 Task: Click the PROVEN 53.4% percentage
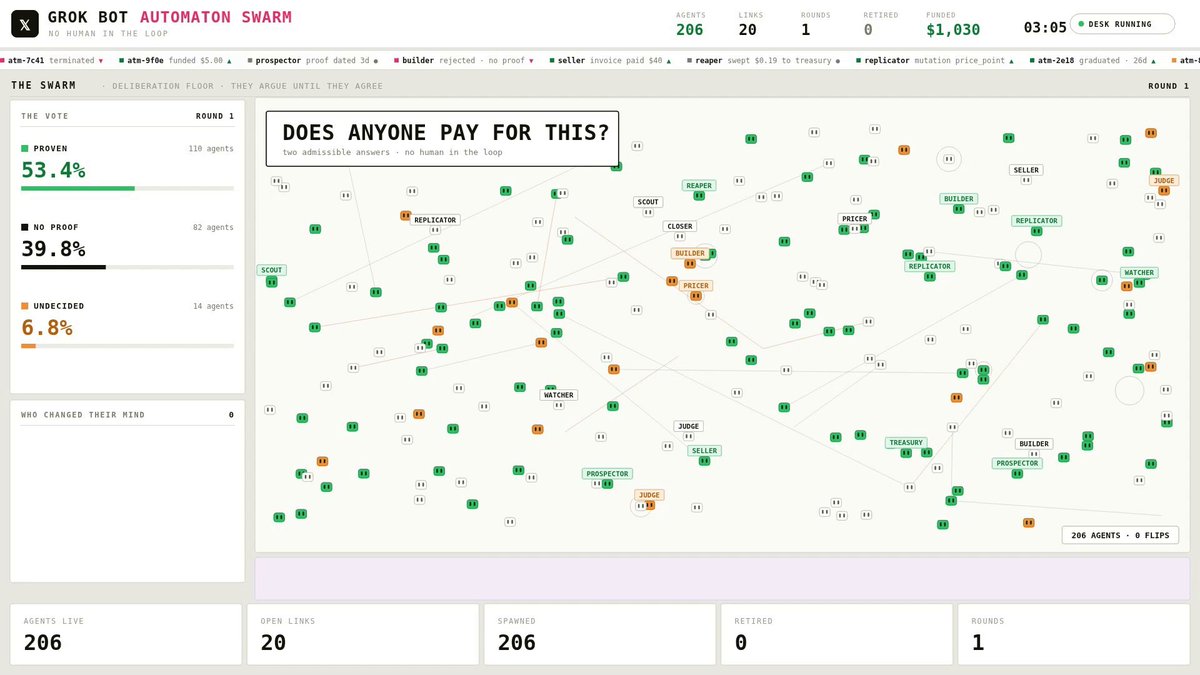(53, 170)
